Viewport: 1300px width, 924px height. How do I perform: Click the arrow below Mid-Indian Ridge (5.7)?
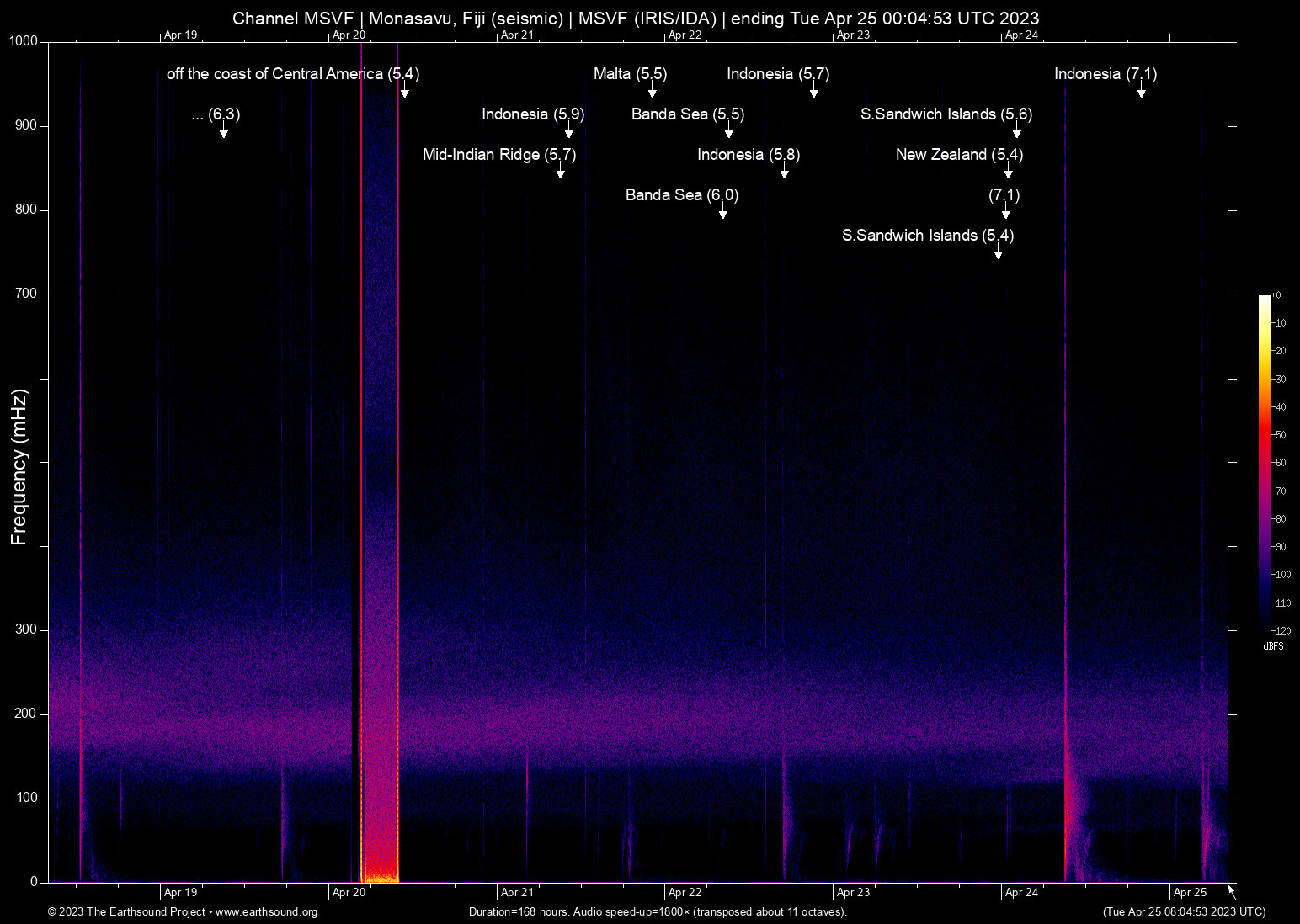click(560, 172)
